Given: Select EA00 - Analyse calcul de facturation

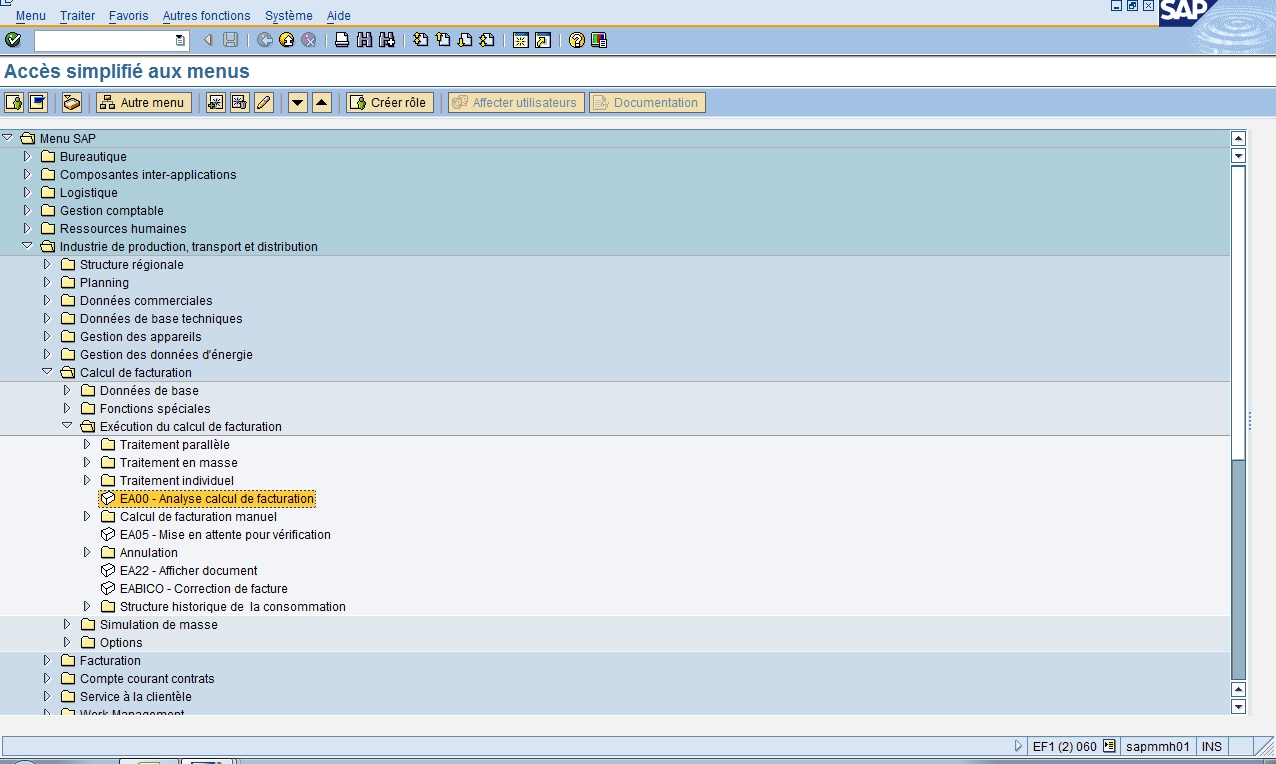Looking at the screenshot, I should pos(217,498).
